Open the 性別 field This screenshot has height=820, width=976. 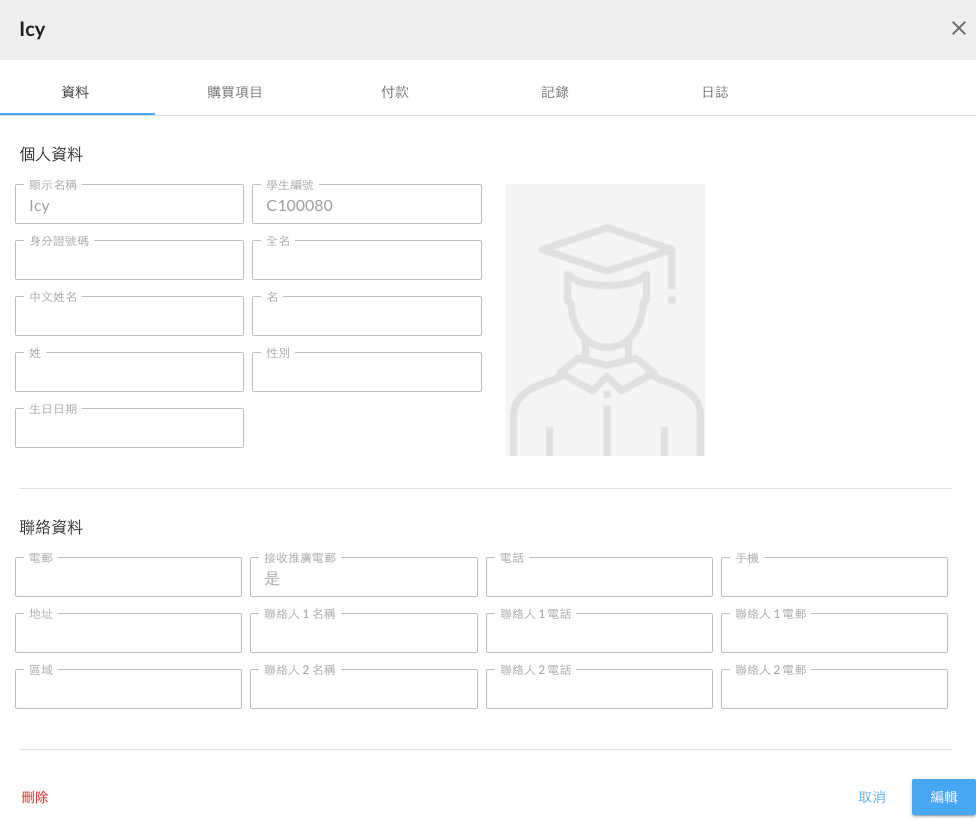click(367, 372)
